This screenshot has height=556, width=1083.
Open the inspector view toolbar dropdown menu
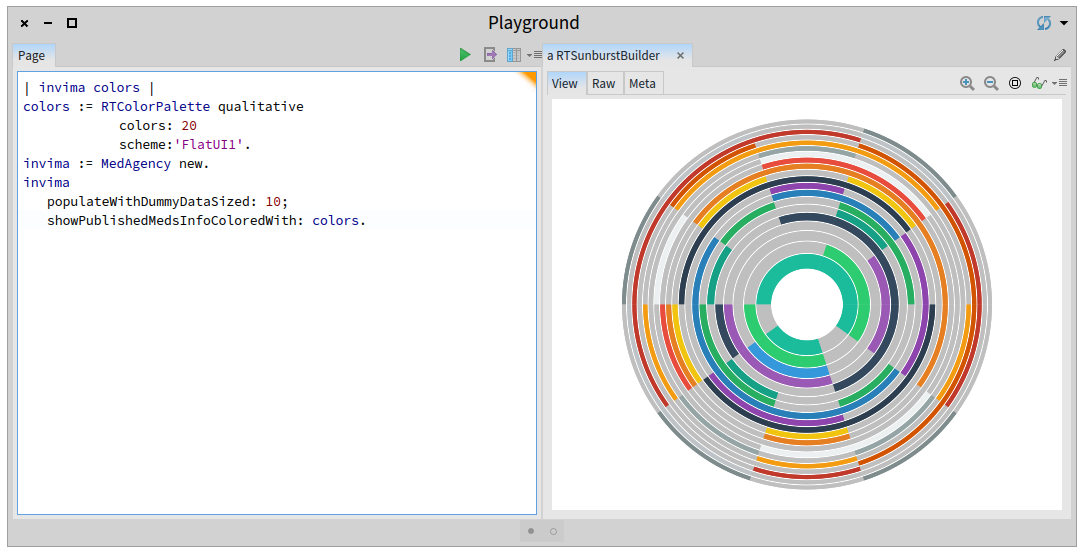click(x=1059, y=83)
